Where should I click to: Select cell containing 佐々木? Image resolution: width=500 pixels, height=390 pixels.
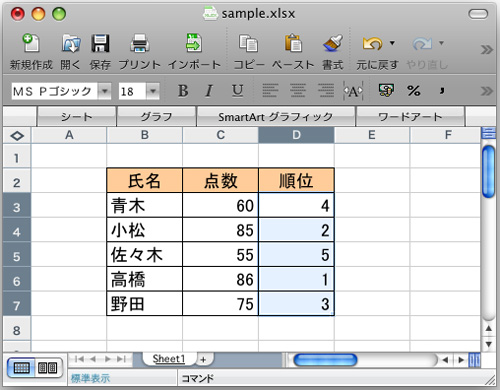tap(145, 254)
